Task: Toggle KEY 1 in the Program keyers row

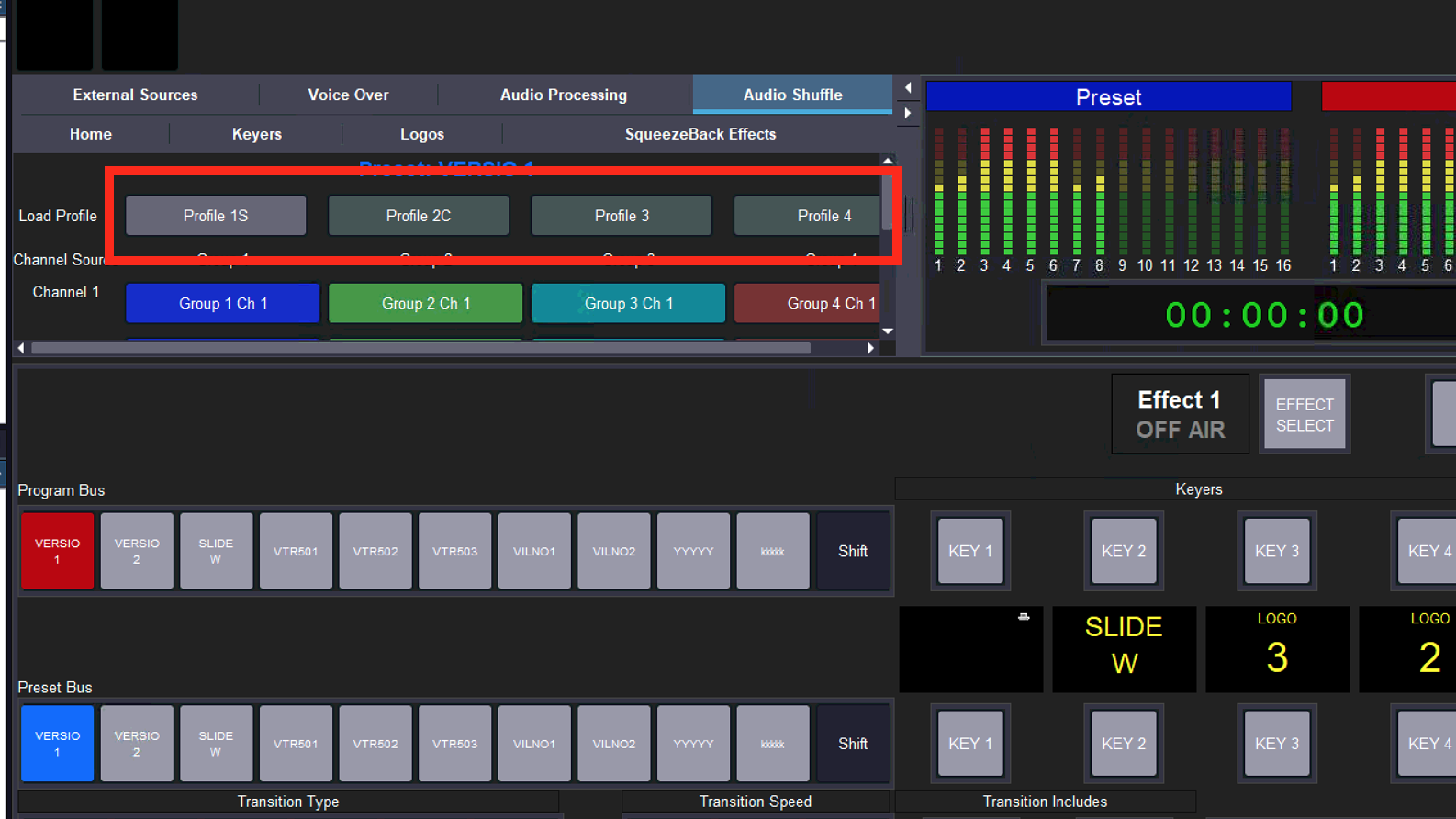Action: 970,551
